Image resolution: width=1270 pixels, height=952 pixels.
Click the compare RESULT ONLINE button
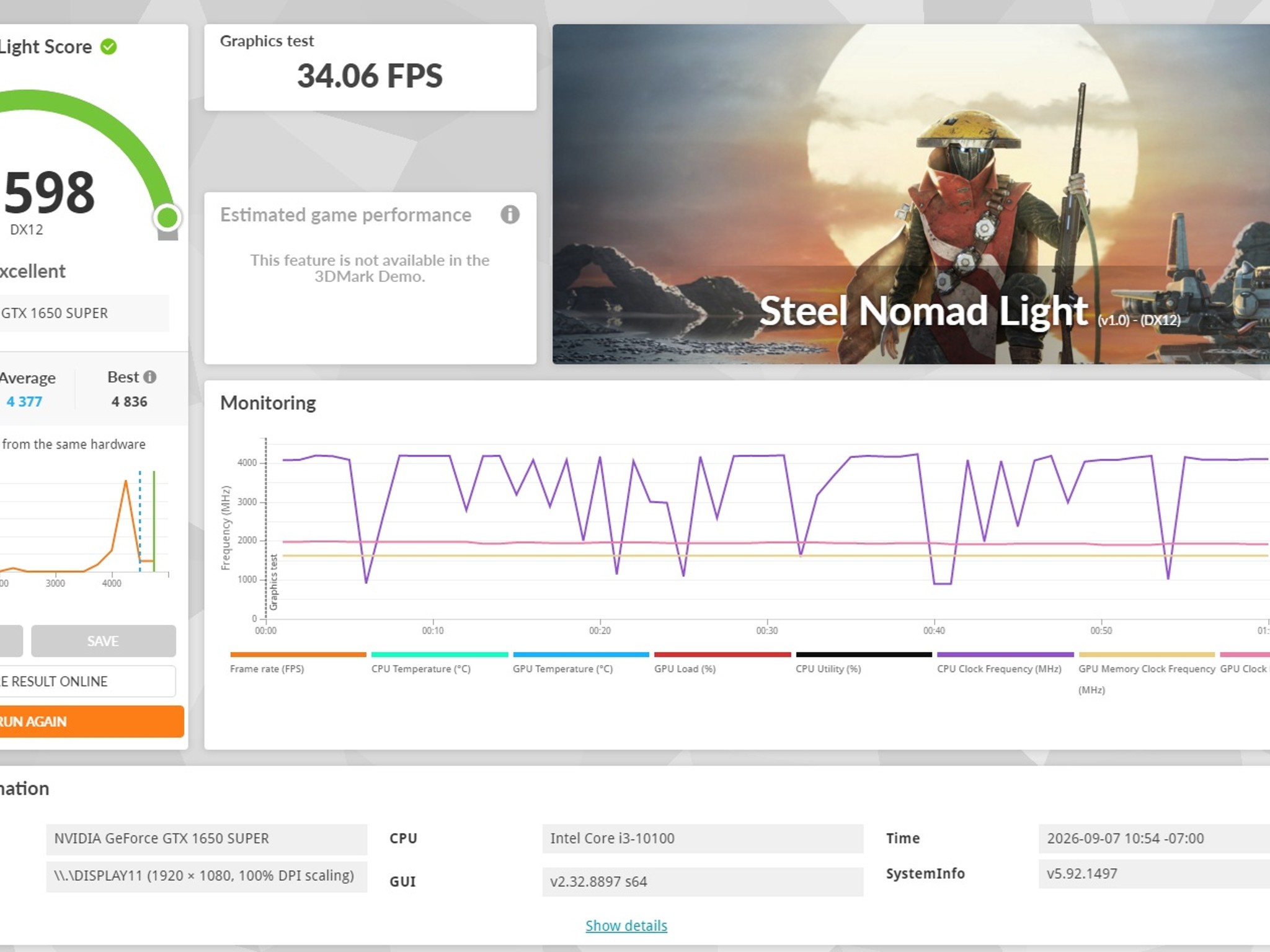87,681
